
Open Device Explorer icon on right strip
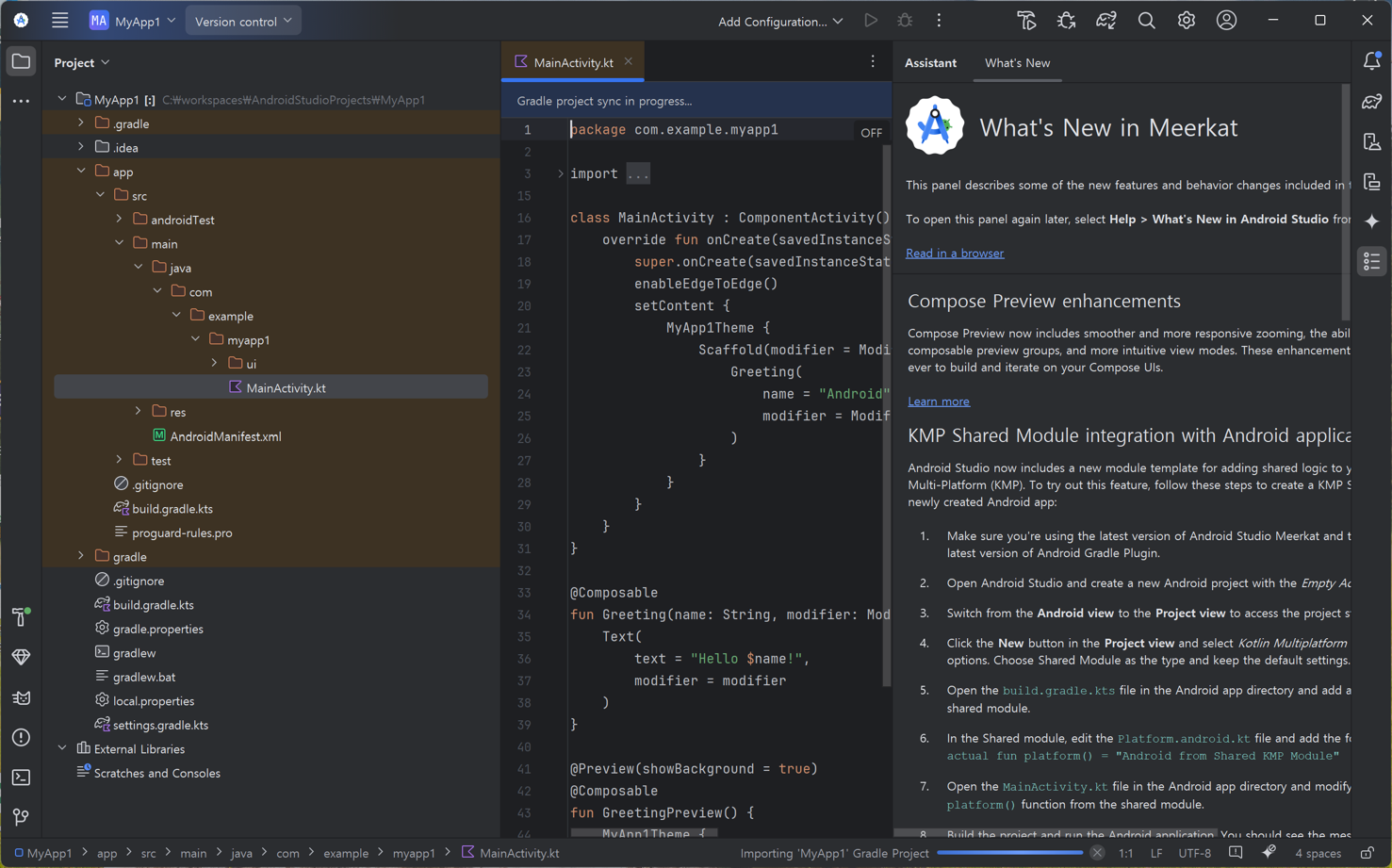coord(1372,141)
